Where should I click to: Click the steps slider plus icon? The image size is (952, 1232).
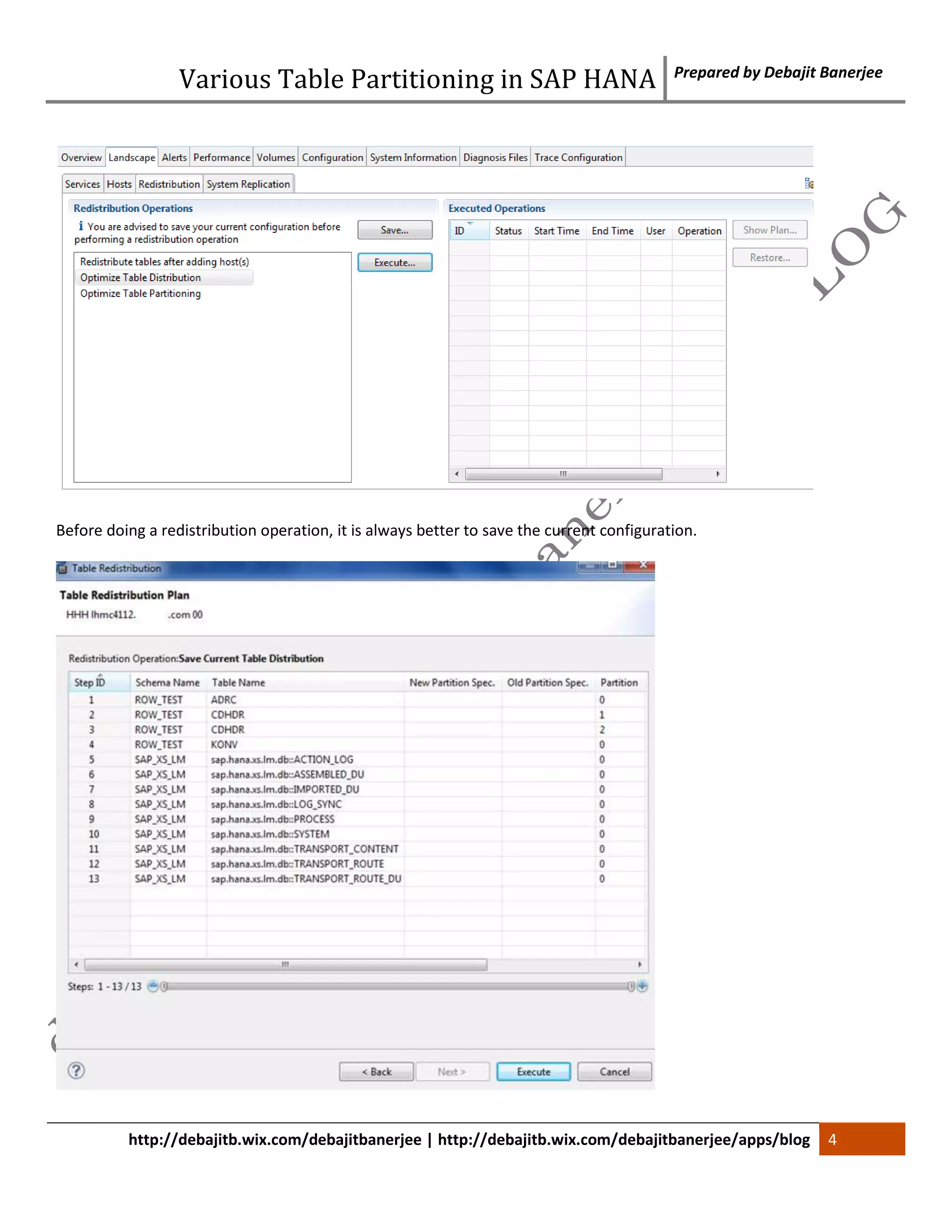tap(642, 986)
